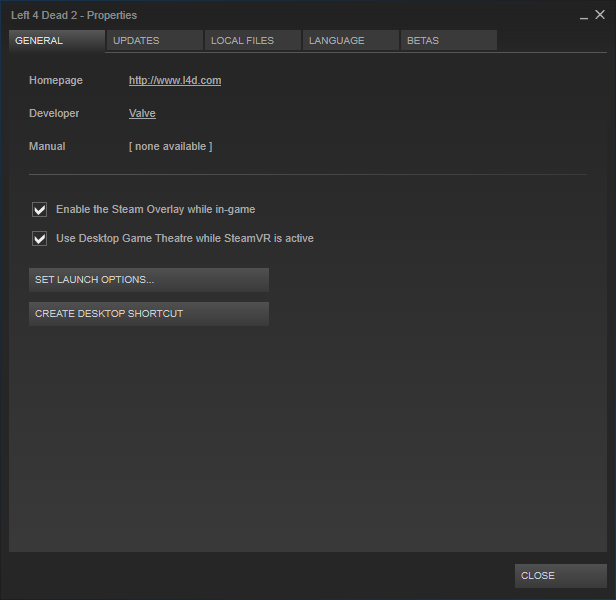Click Create Desktop Shortcut button
Viewport: 616px width, 600px height.
point(149,314)
